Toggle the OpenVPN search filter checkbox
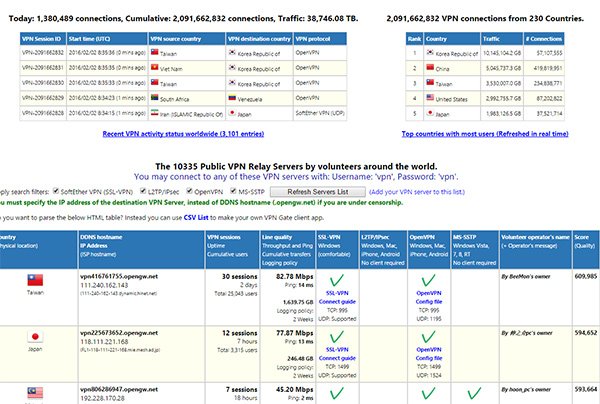This screenshot has height=404, width=600. click(189, 191)
